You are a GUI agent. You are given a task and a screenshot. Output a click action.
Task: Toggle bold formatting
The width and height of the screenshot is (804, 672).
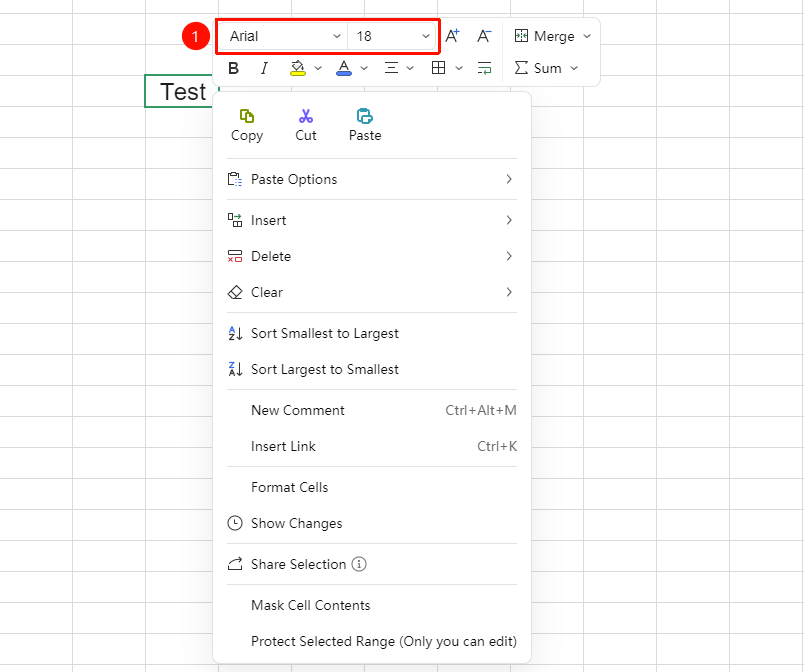233,68
